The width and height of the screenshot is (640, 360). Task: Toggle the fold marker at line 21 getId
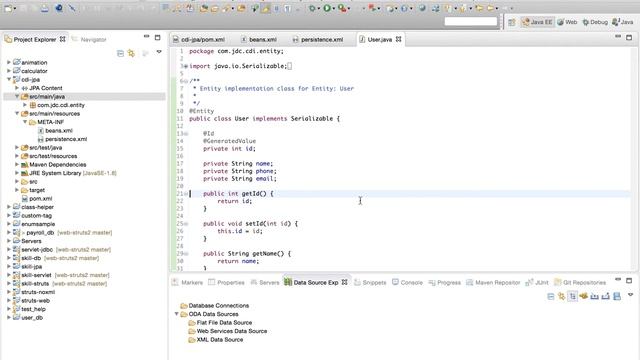click(x=186, y=194)
